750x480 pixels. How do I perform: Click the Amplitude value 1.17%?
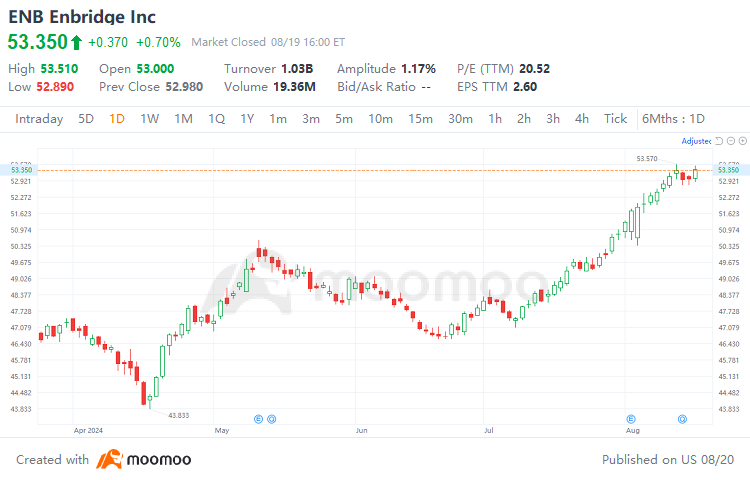tap(419, 69)
